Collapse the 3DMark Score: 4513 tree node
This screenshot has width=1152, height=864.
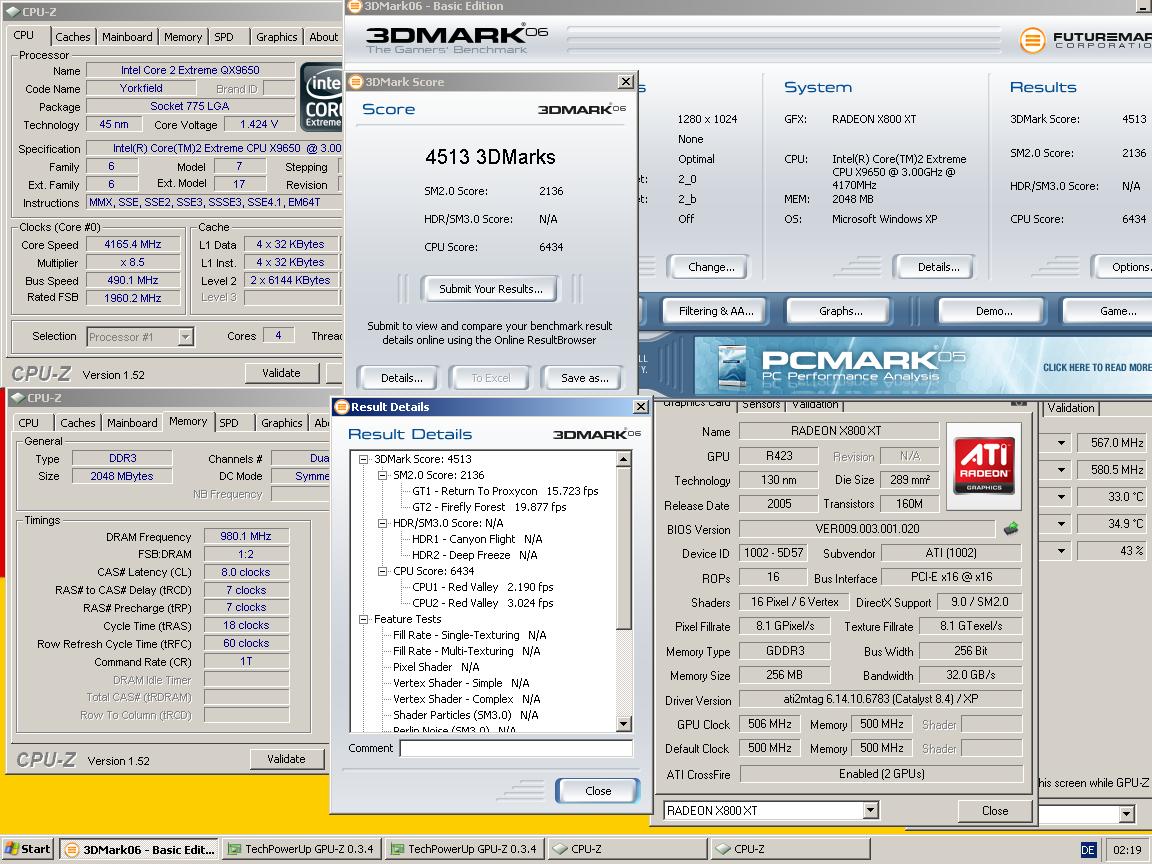point(363,459)
